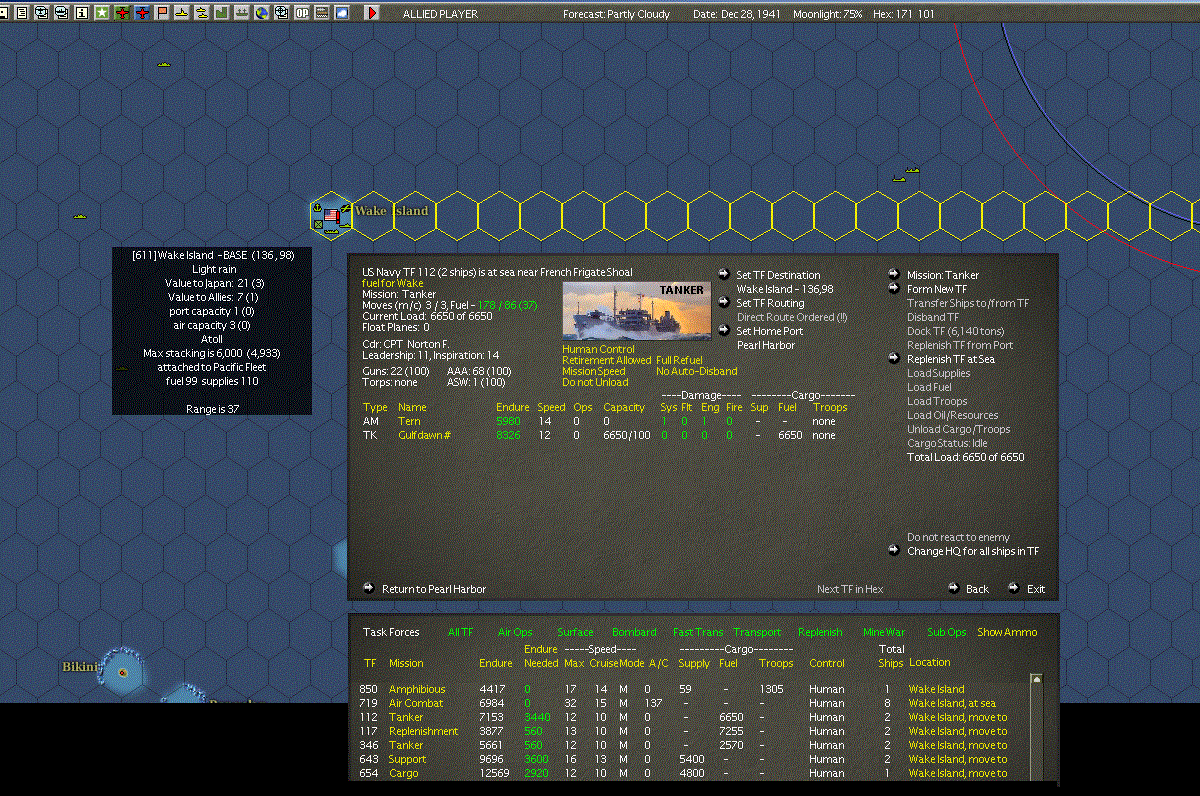Image resolution: width=1200 pixels, height=796 pixels.
Task: Toggle Human Control setting
Action: (598, 349)
